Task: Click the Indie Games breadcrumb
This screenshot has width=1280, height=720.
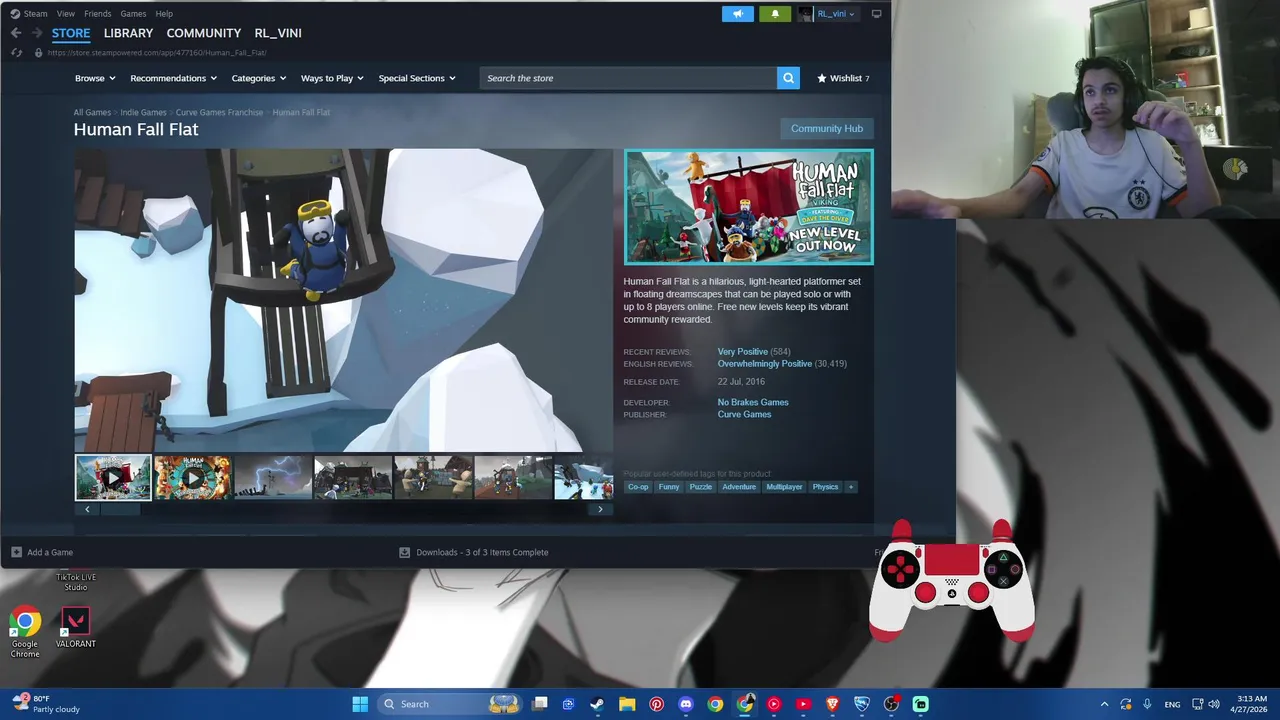Action: coord(143,112)
